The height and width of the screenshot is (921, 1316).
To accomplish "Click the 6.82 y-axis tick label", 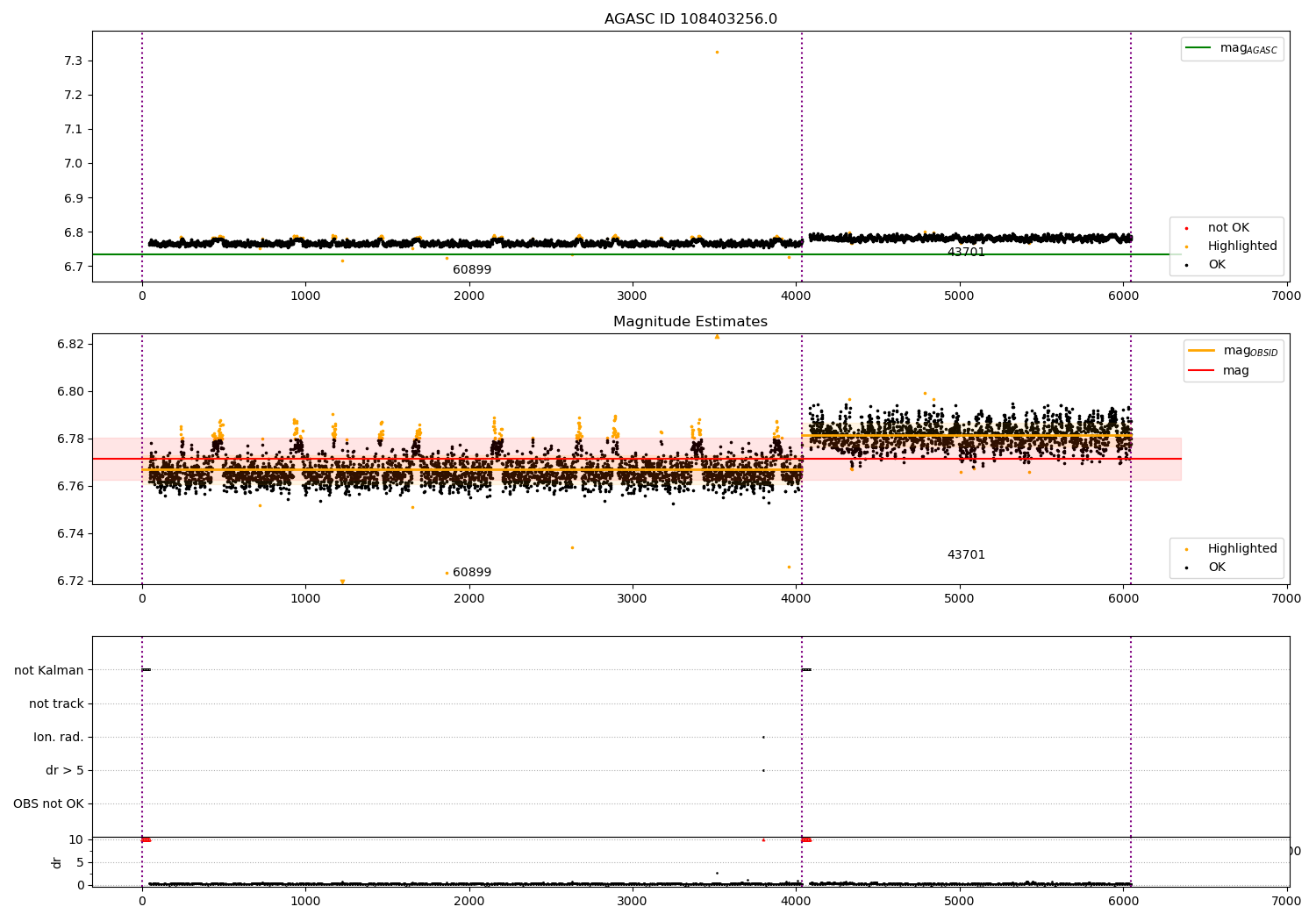I will pyautogui.click(x=70, y=344).
